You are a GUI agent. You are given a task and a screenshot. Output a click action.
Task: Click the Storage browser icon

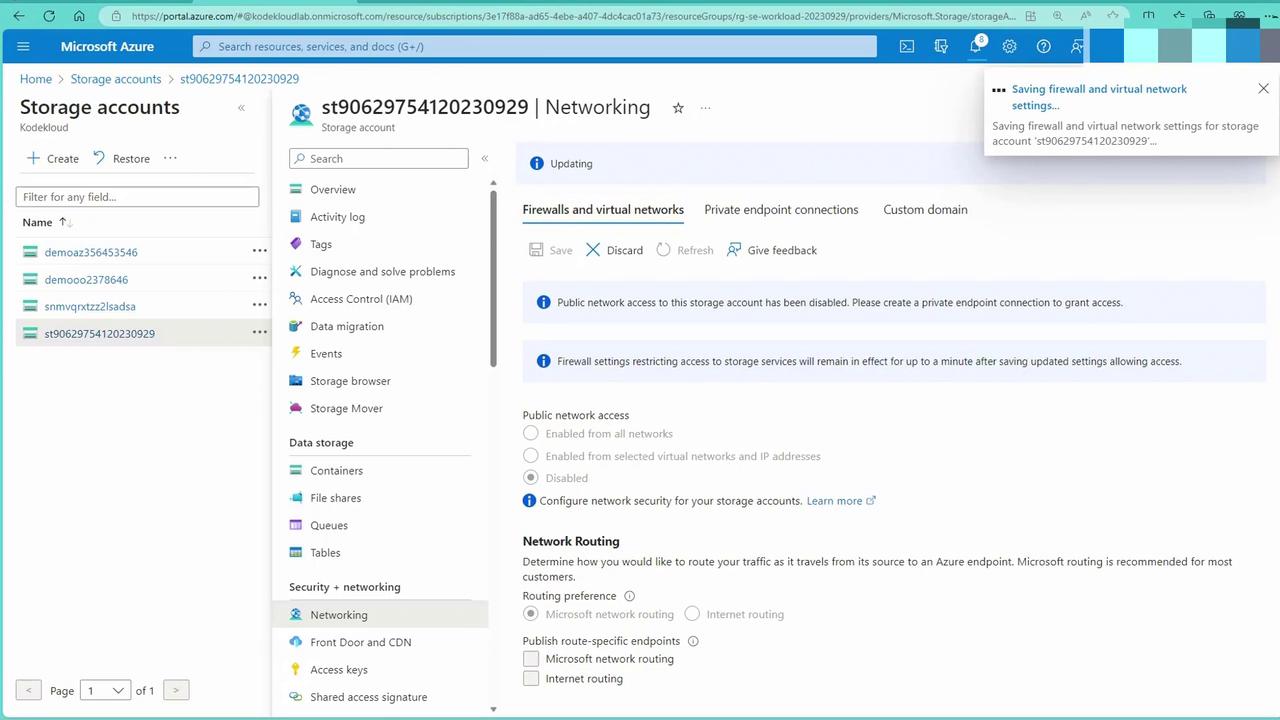[296, 381]
